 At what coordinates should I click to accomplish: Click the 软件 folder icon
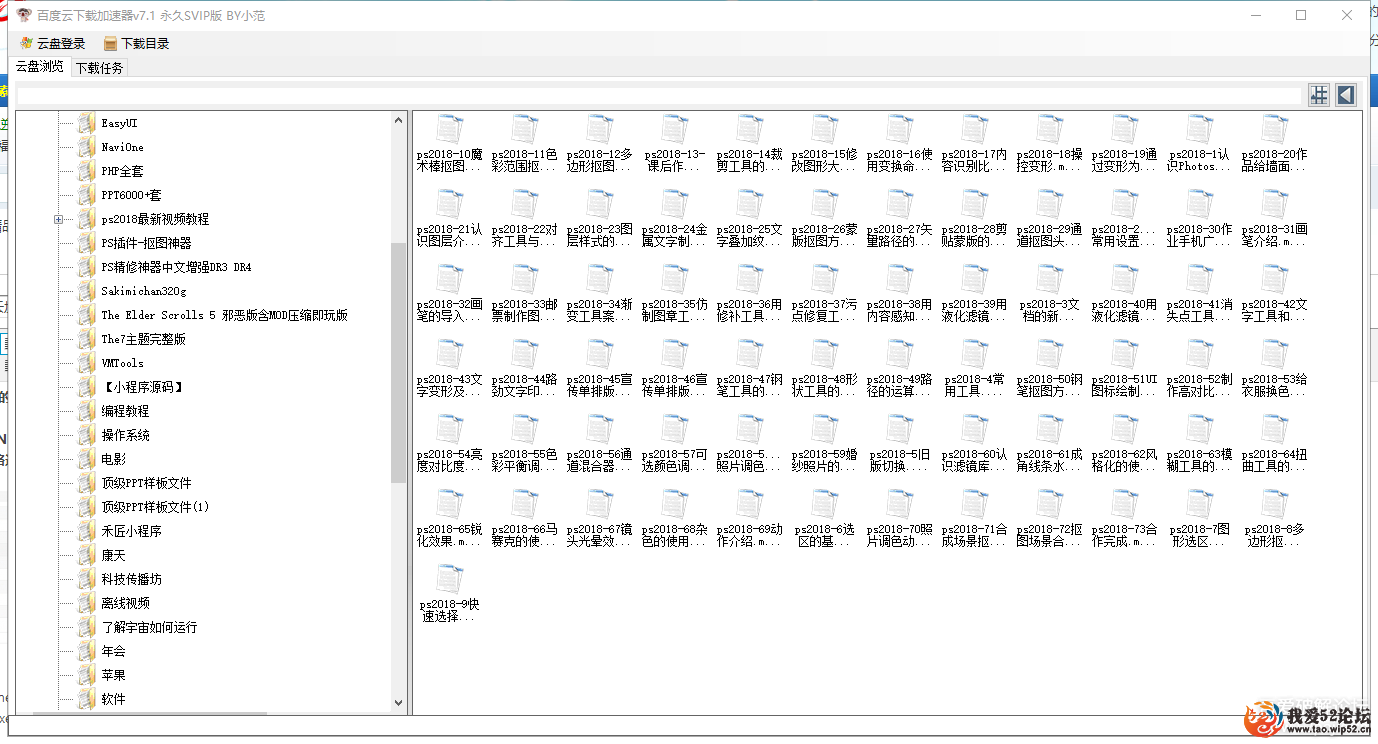pyautogui.click(x=87, y=699)
